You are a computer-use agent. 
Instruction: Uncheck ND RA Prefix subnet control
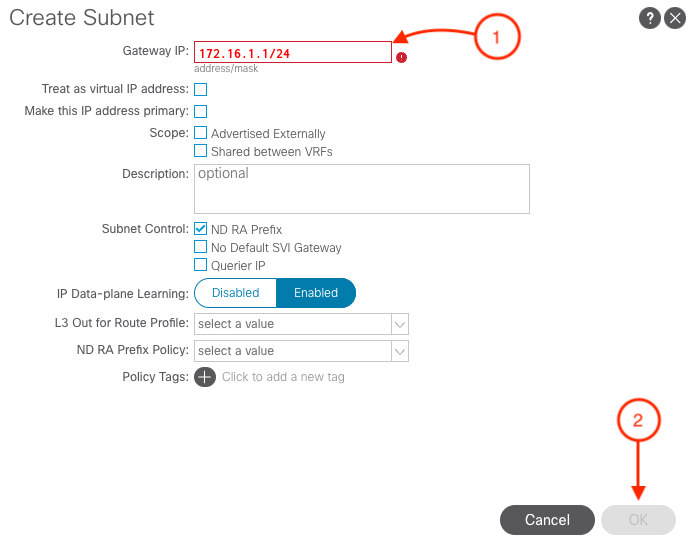pyautogui.click(x=201, y=229)
